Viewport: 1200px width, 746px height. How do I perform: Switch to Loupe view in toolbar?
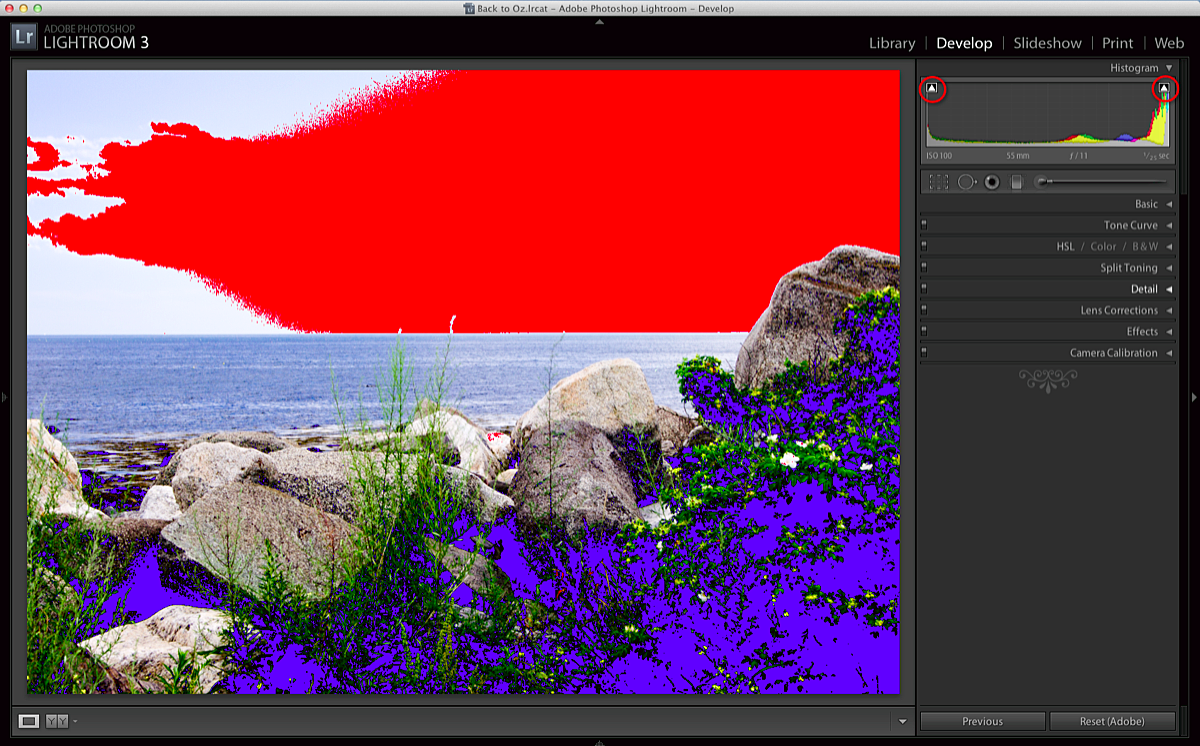click(29, 721)
